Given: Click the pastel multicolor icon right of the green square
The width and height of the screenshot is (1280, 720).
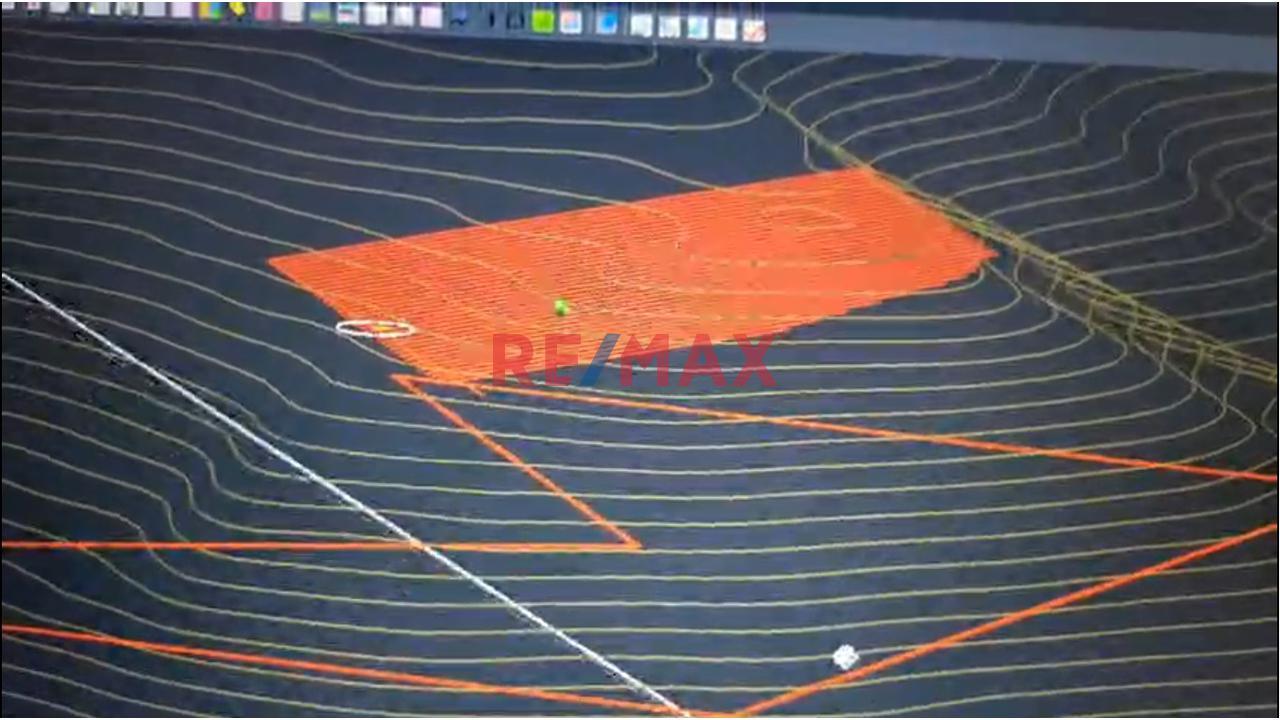Looking at the screenshot, I should (570, 21).
